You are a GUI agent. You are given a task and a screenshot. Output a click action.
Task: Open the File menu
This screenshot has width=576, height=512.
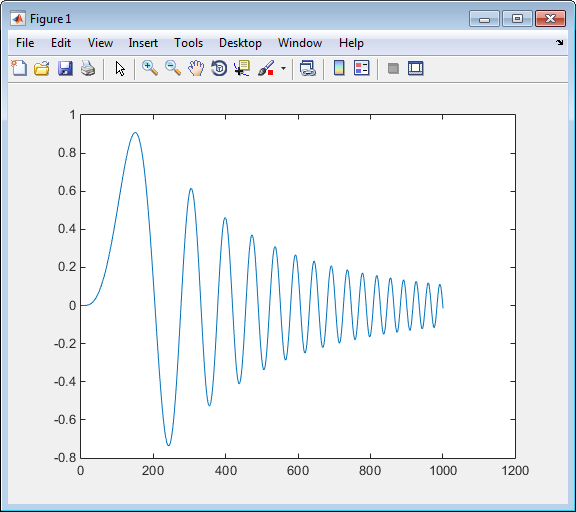[25, 43]
